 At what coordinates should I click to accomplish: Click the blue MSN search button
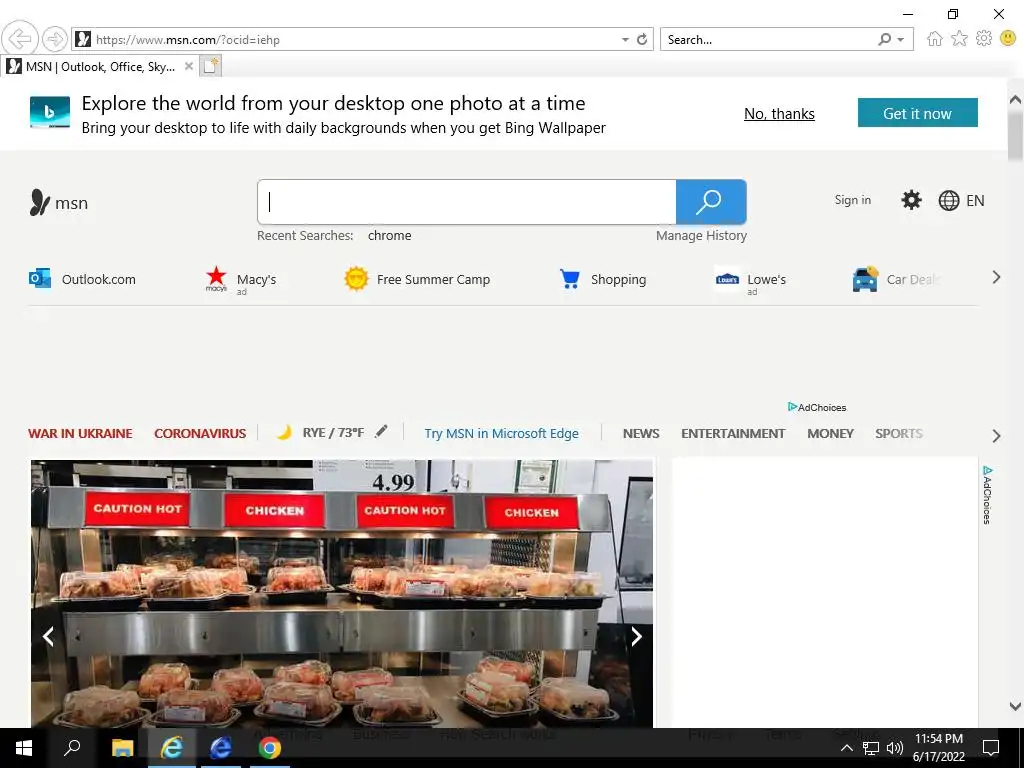coord(711,202)
